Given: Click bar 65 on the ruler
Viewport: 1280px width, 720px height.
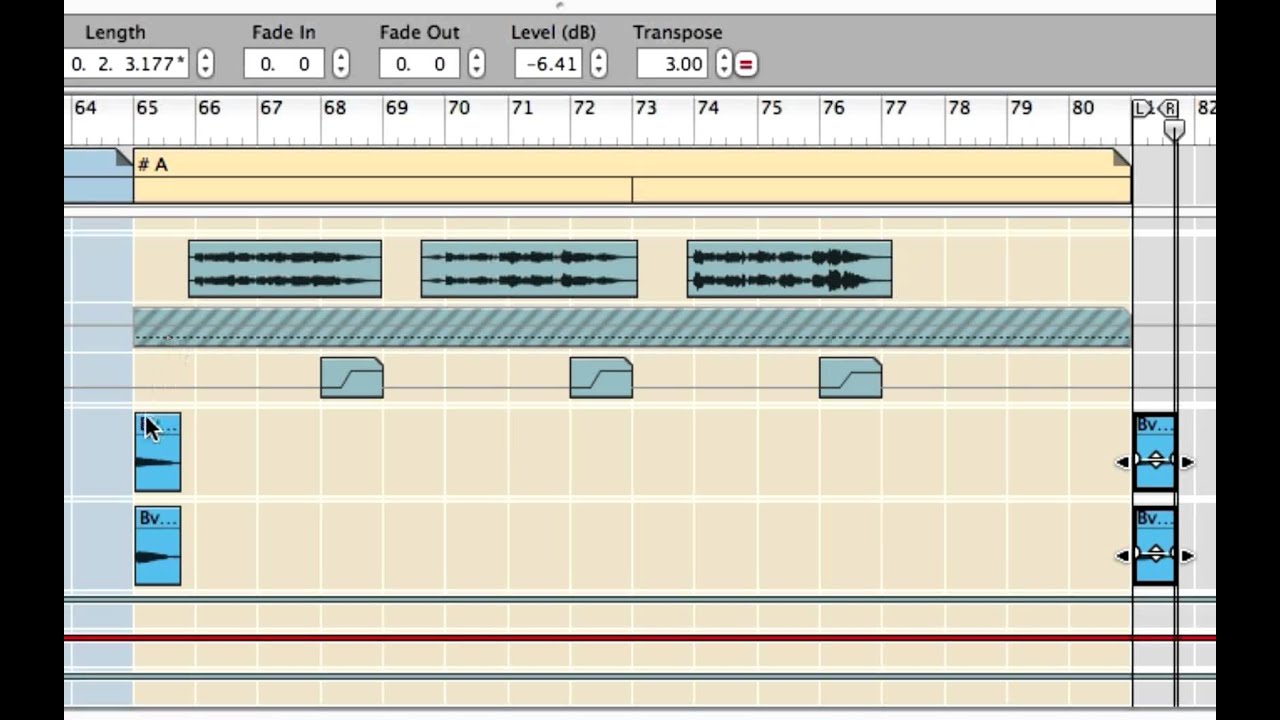Looking at the screenshot, I should click(147, 107).
